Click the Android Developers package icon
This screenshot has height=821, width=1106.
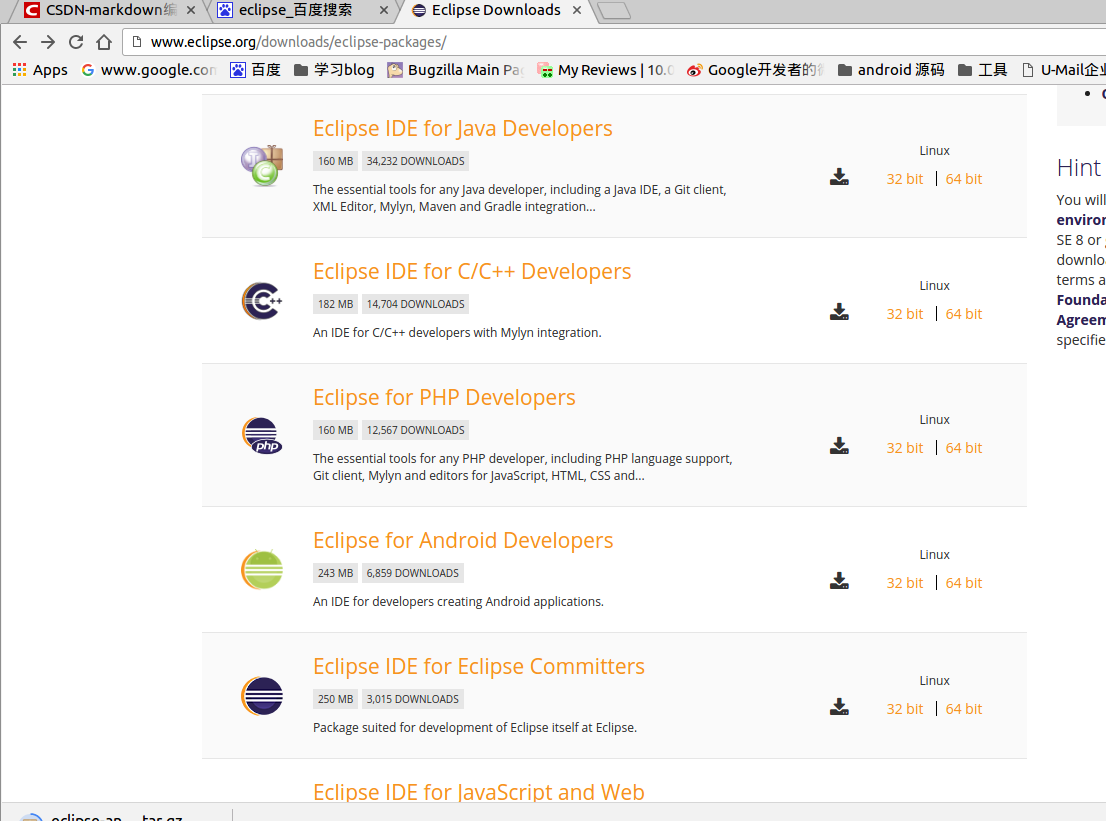click(x=262, y=569)
